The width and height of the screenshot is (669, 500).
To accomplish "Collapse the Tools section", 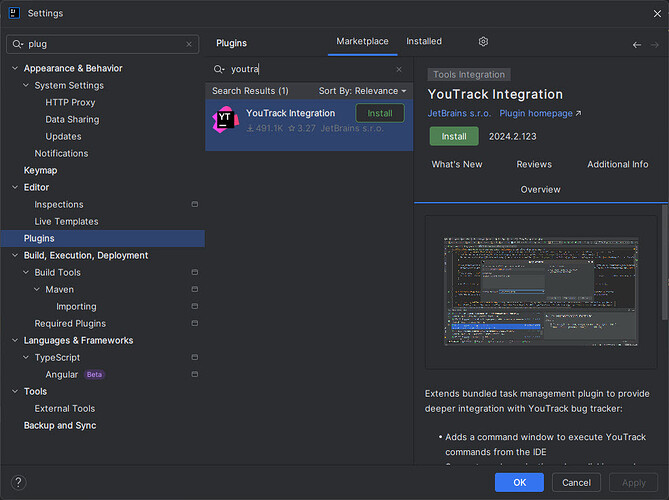I will (15, 391).
